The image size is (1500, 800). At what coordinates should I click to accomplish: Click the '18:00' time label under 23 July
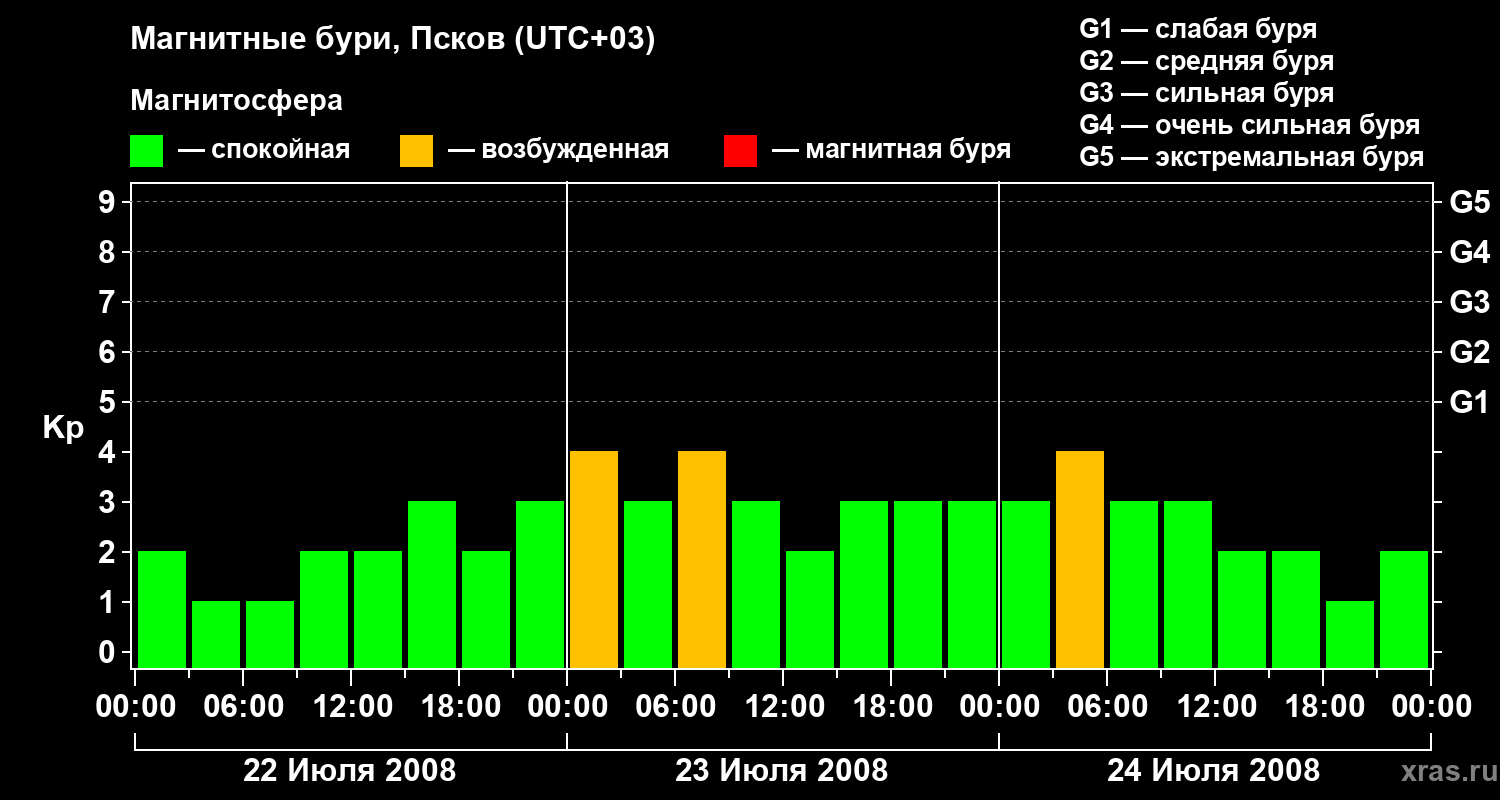tap(891, 707)
